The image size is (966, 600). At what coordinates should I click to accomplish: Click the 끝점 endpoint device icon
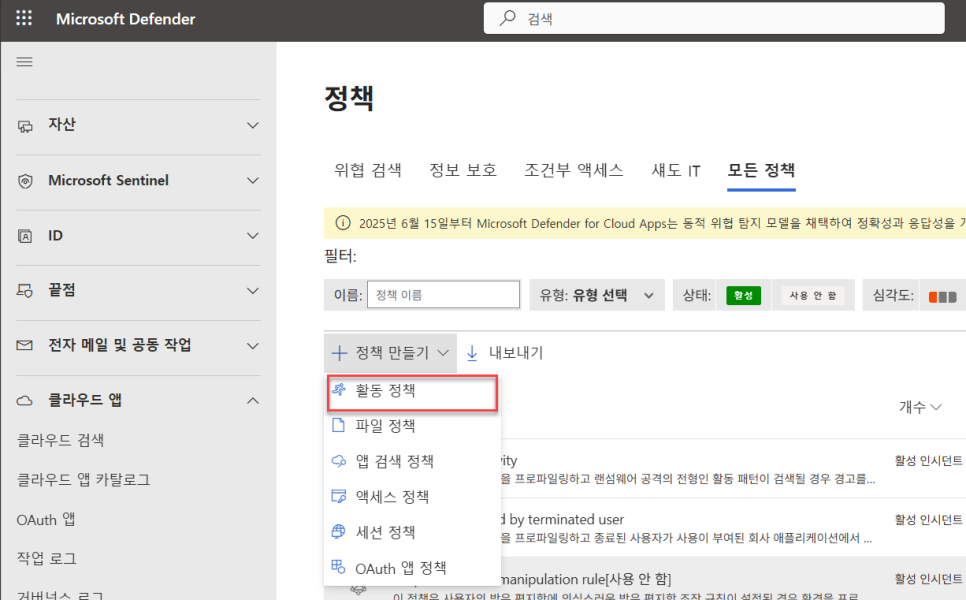[x=25, y=291]
